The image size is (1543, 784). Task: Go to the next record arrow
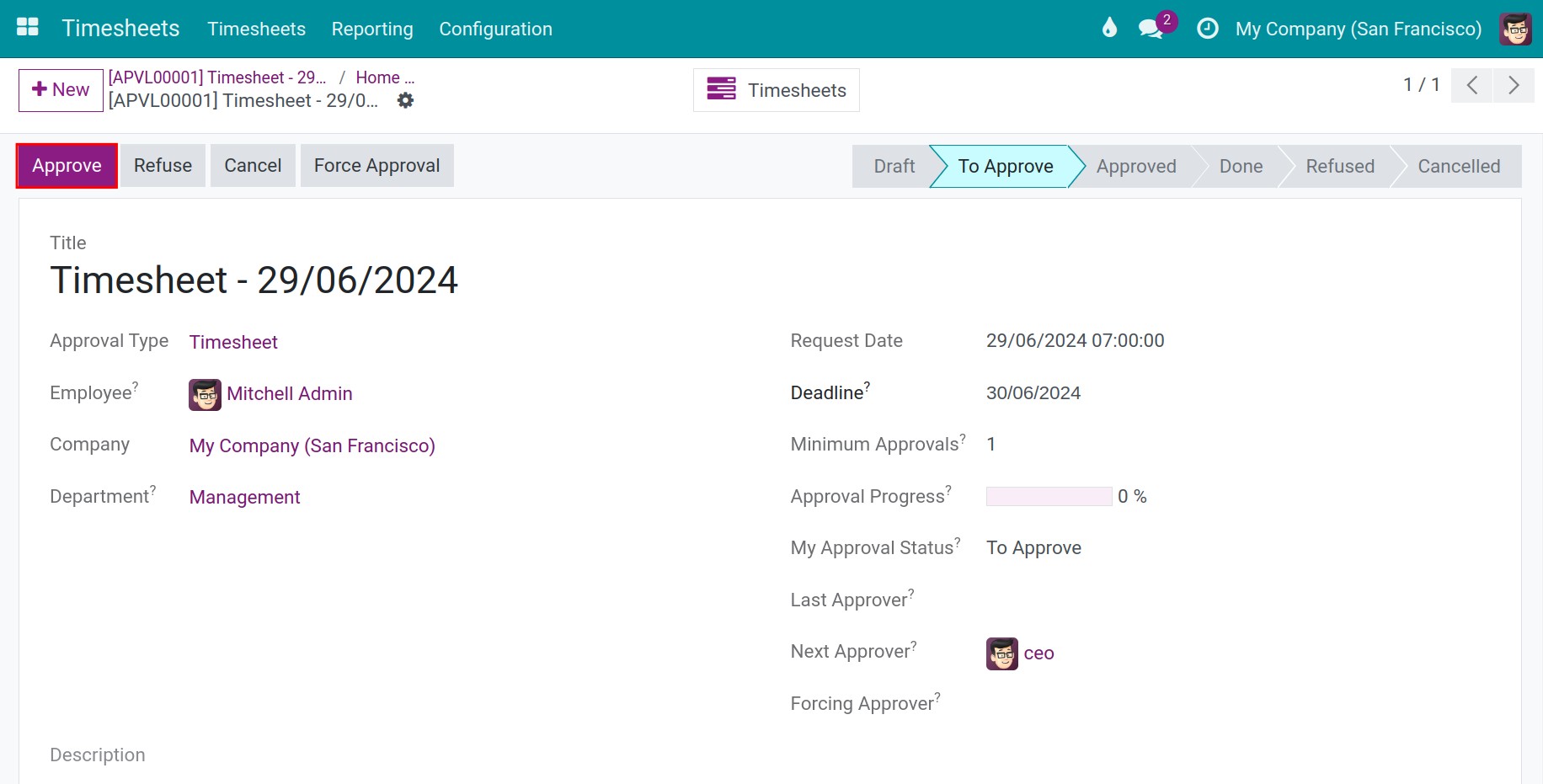click(1514, 85)
